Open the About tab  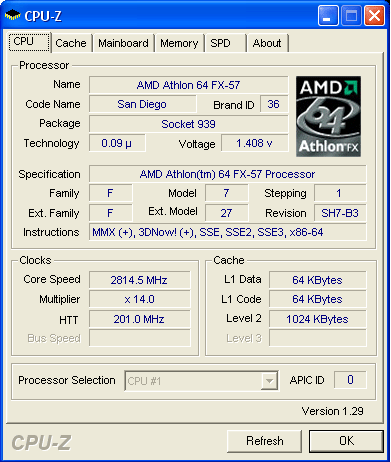coord(267,43)
